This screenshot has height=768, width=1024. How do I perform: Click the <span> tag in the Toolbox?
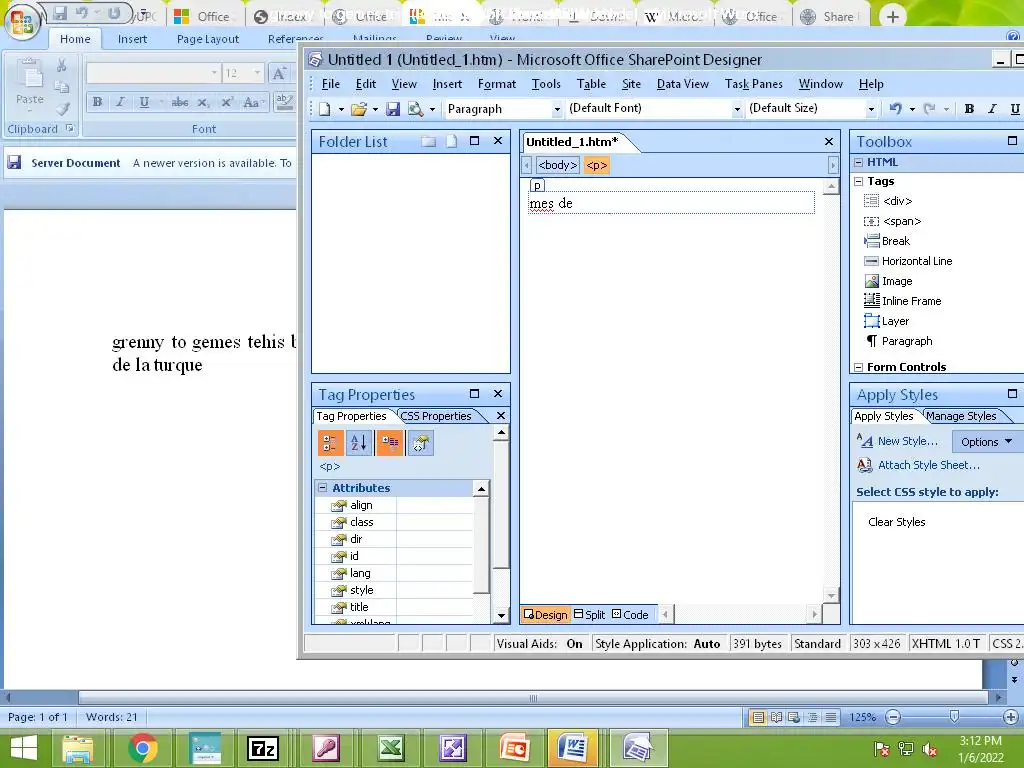coord(892,221)
